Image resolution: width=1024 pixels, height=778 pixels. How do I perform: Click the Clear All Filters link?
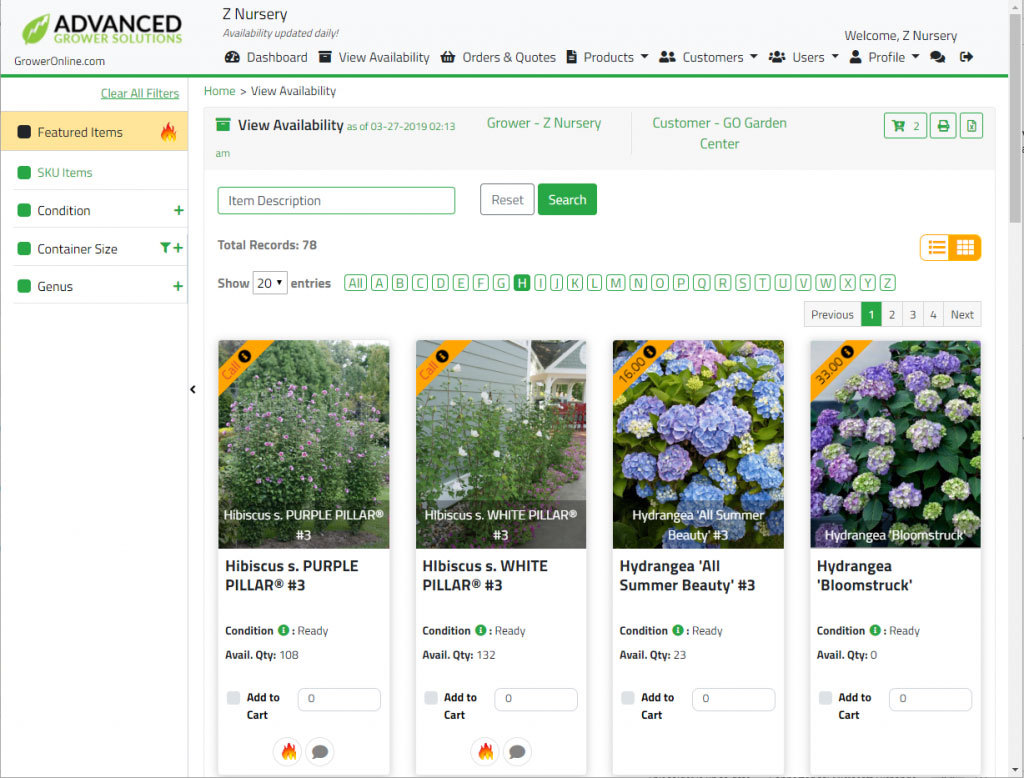click(x=140, y=94)
